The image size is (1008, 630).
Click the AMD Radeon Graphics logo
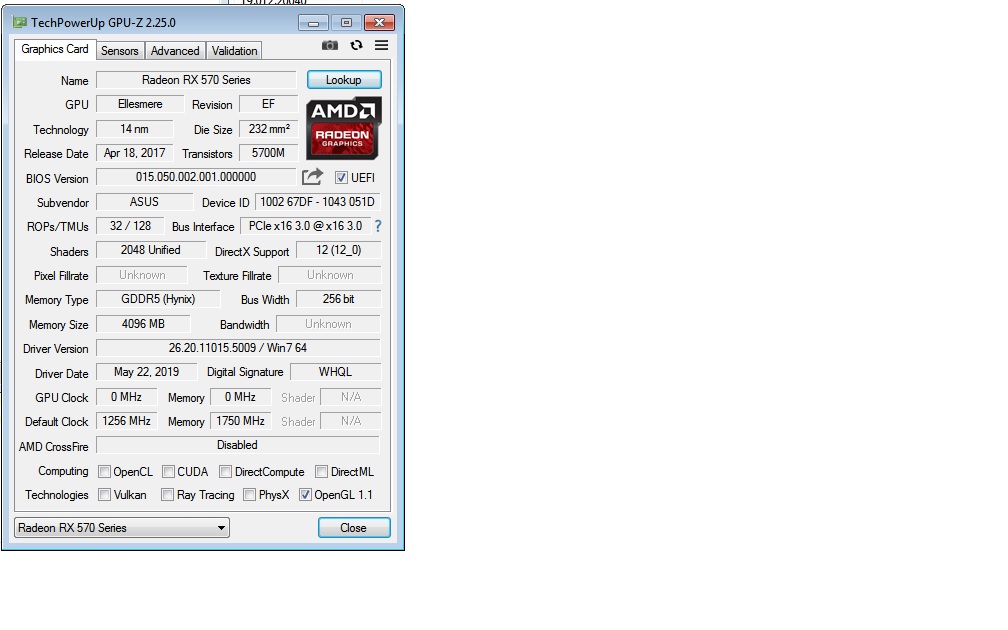pos(343,128)
